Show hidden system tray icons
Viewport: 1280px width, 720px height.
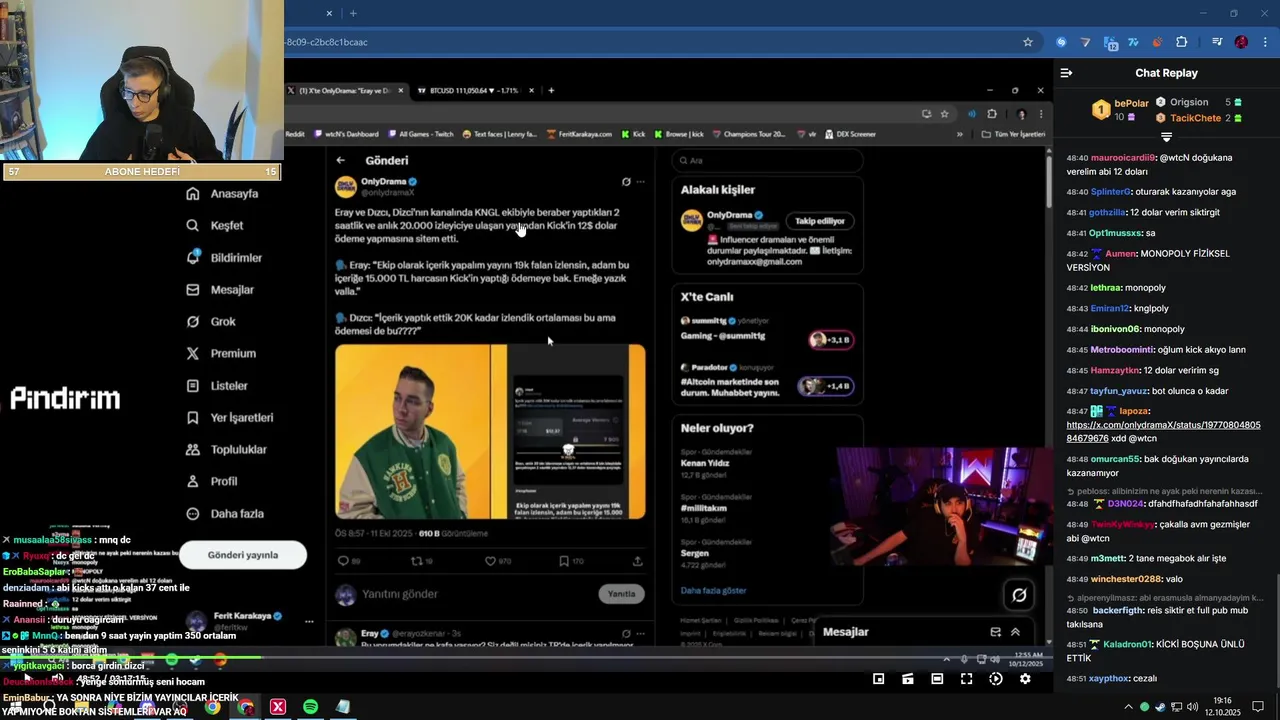click(x=1129, y=707)
